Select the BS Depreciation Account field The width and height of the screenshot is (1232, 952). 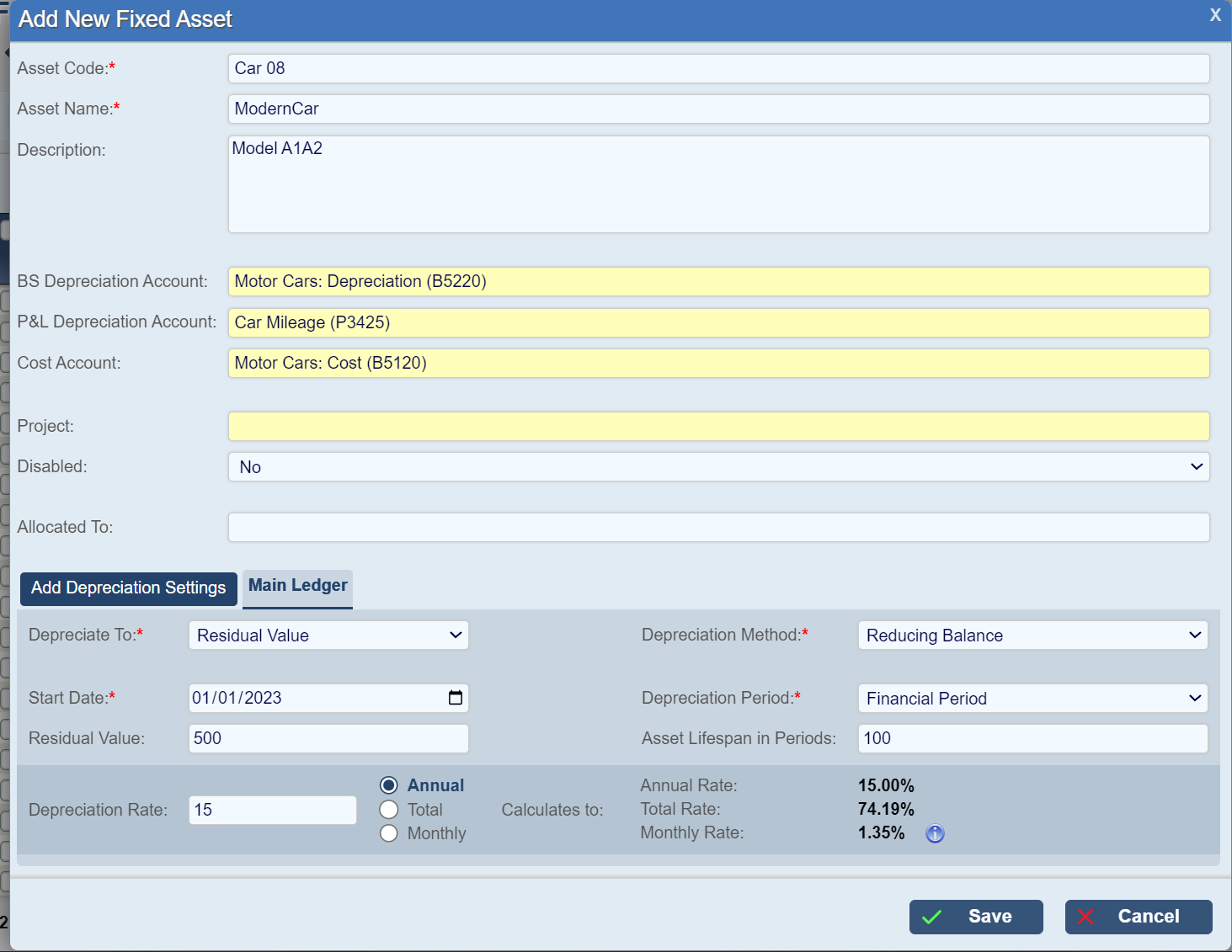(x=718, y=281)
